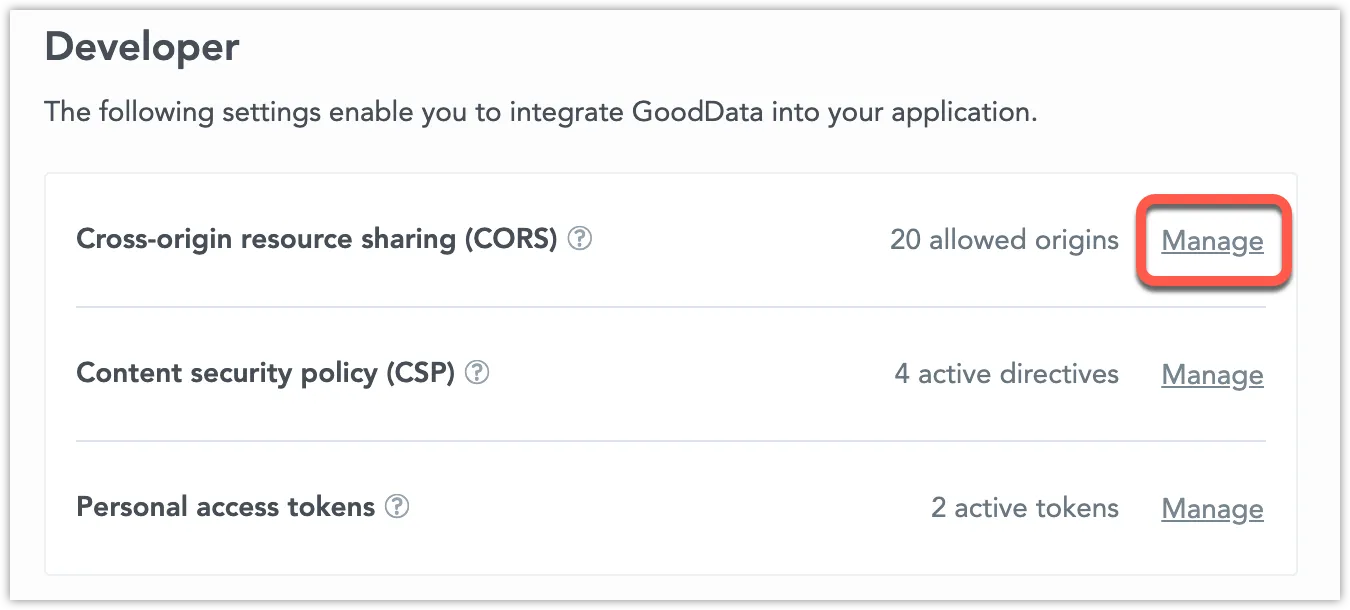1350x610 pixels.
Task: Select the Cross-origin resource sharing row
Action: point(320,239)
